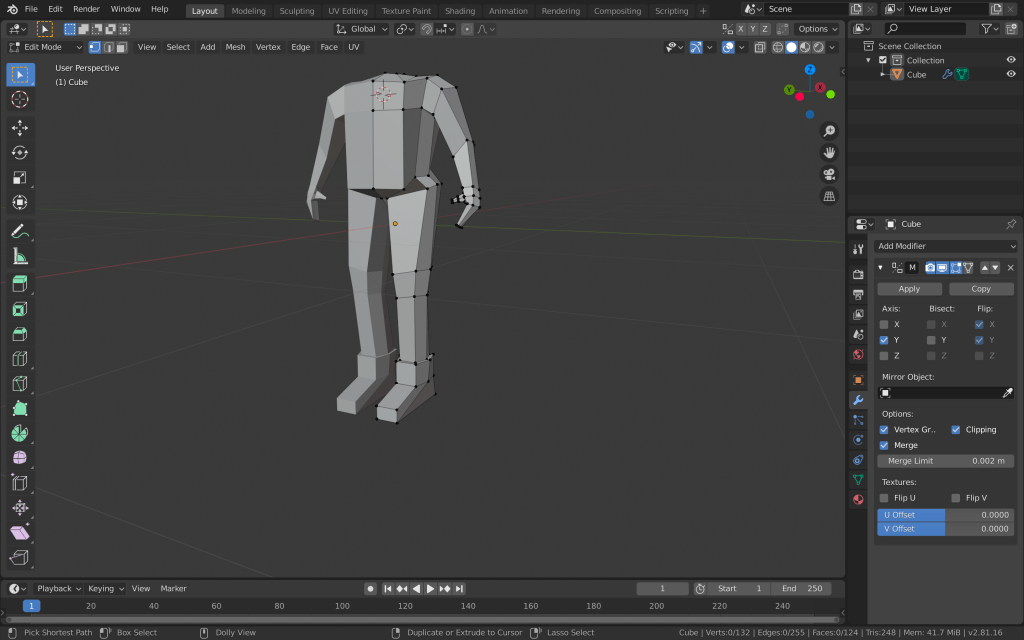This screenshot has width=1024, height=640.
Task: Open the Add Modifier dropdown
Action: [x=946, y=246]
